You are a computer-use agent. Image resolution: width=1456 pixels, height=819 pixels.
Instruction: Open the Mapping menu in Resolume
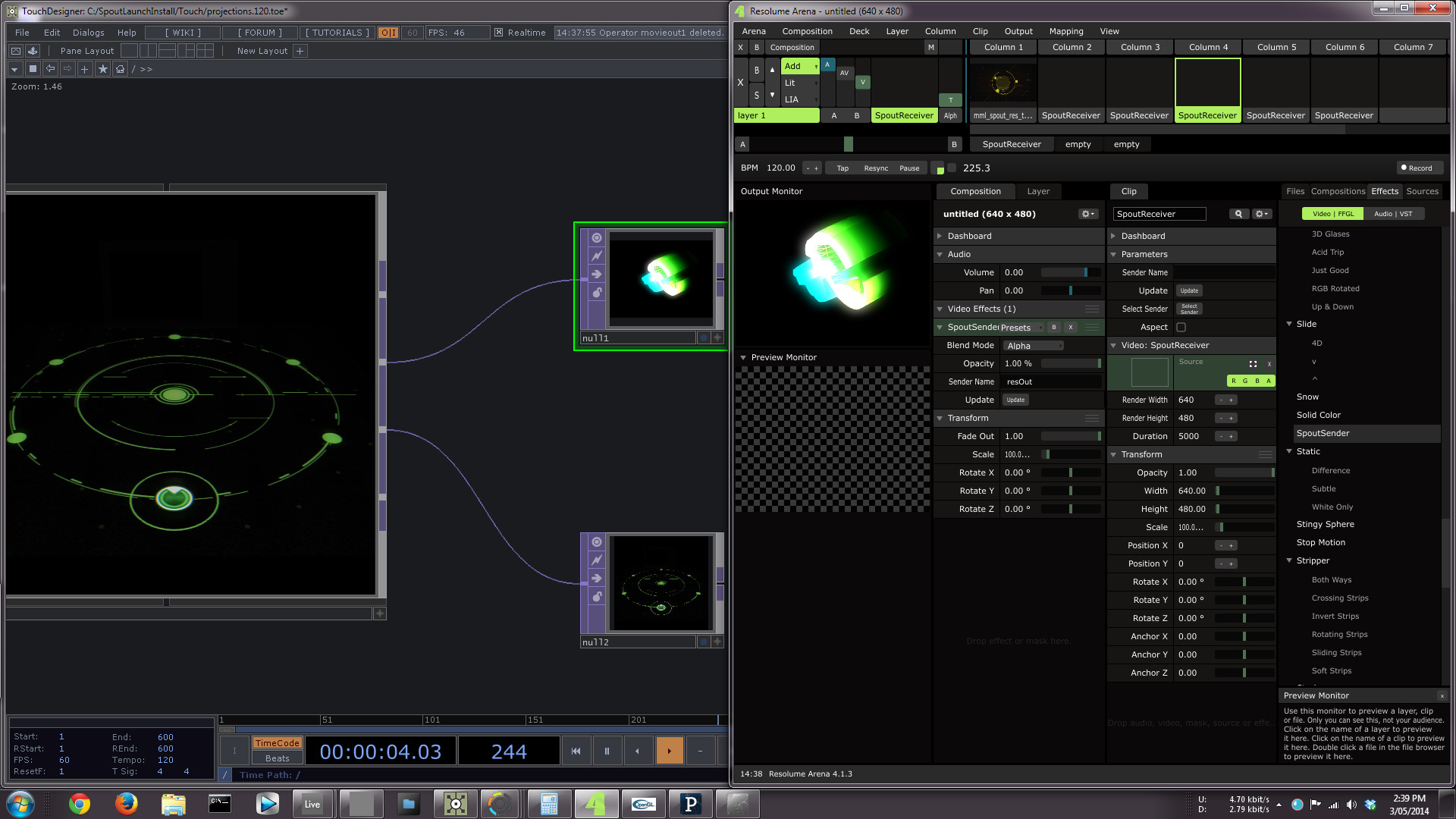pos(1066,31)
